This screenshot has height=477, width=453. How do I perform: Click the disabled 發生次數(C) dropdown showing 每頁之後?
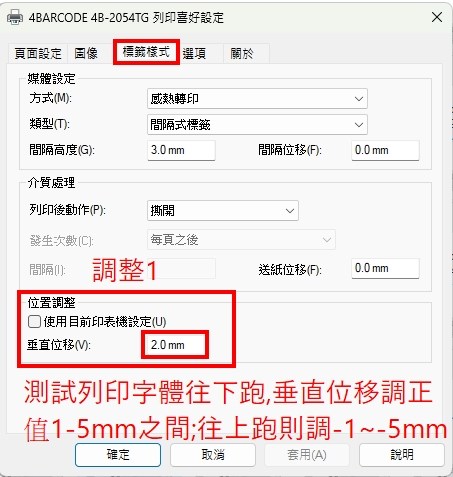[241, 239]
